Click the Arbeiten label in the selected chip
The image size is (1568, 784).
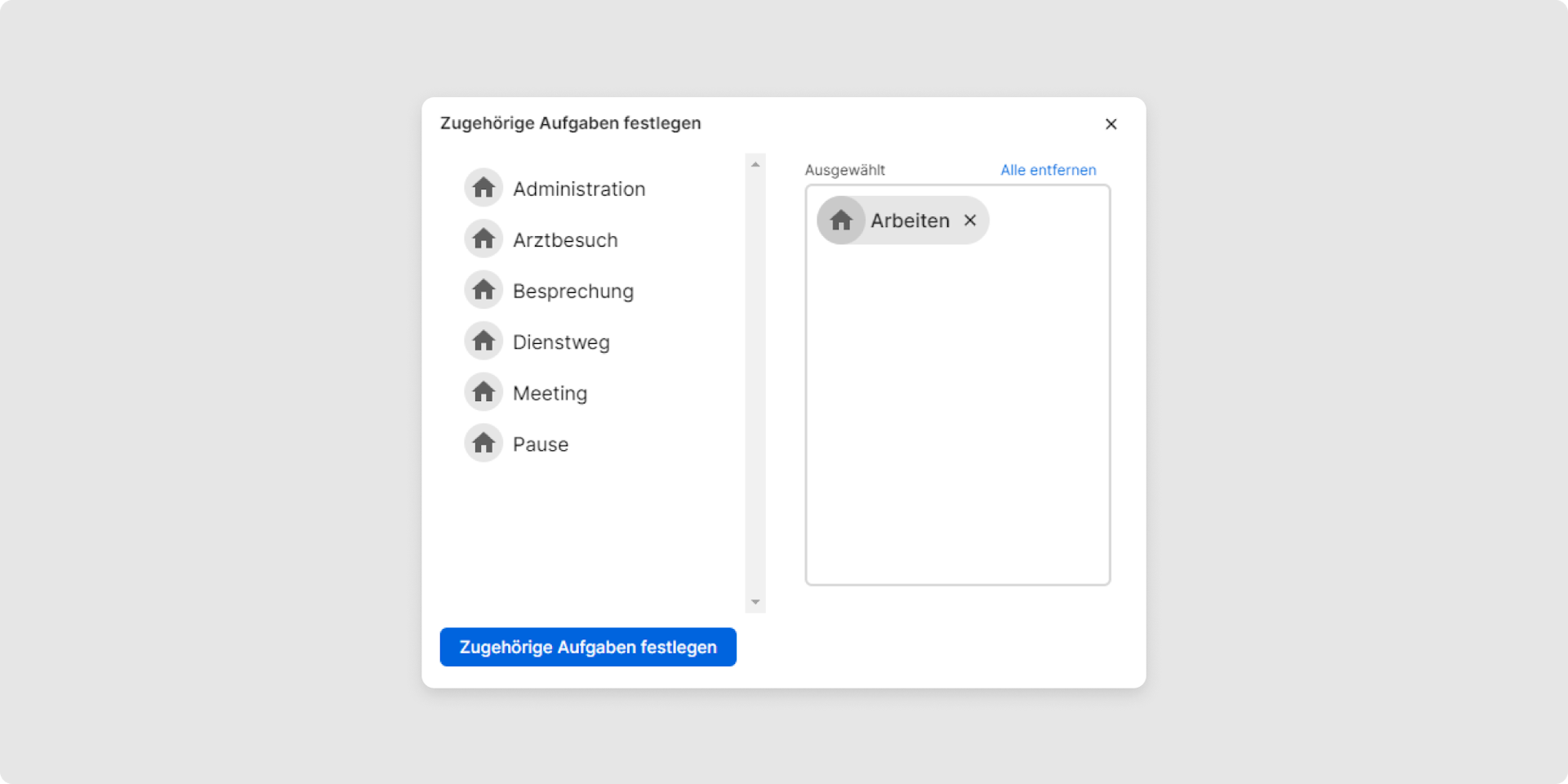pyautogui.click(x=910, y=220)
